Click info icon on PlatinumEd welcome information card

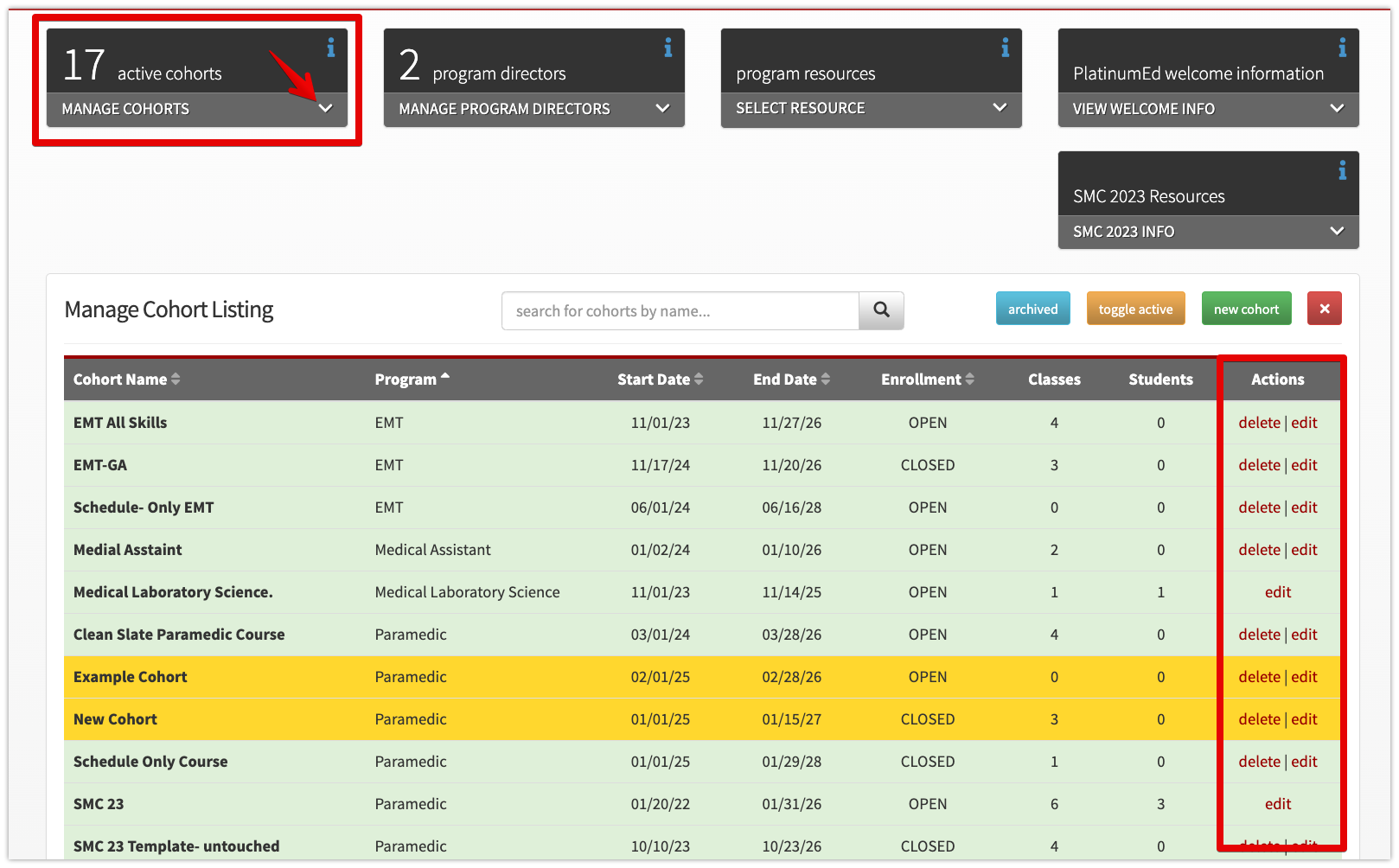(1342, 48)
